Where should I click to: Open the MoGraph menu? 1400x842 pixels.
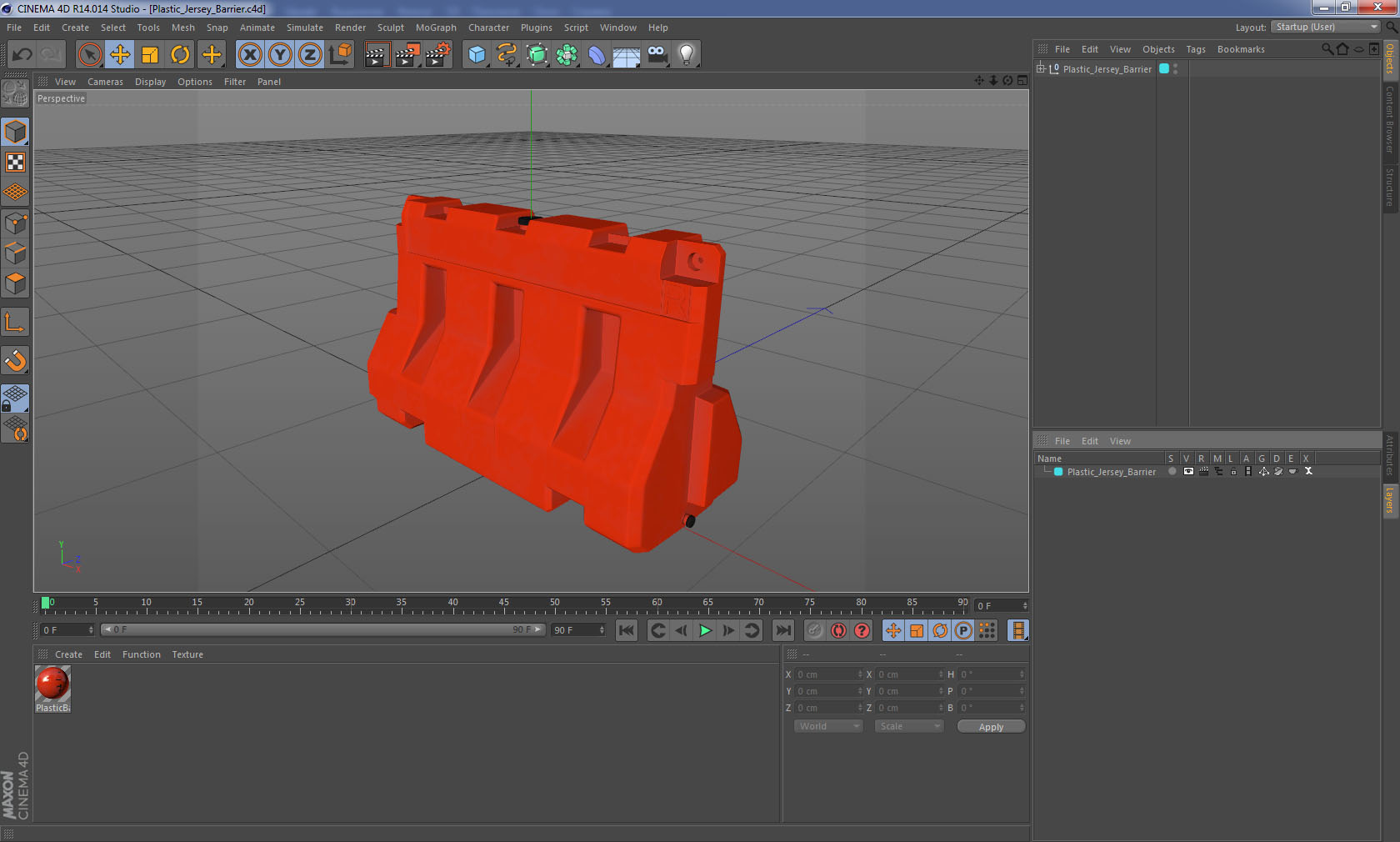[436, 28]
